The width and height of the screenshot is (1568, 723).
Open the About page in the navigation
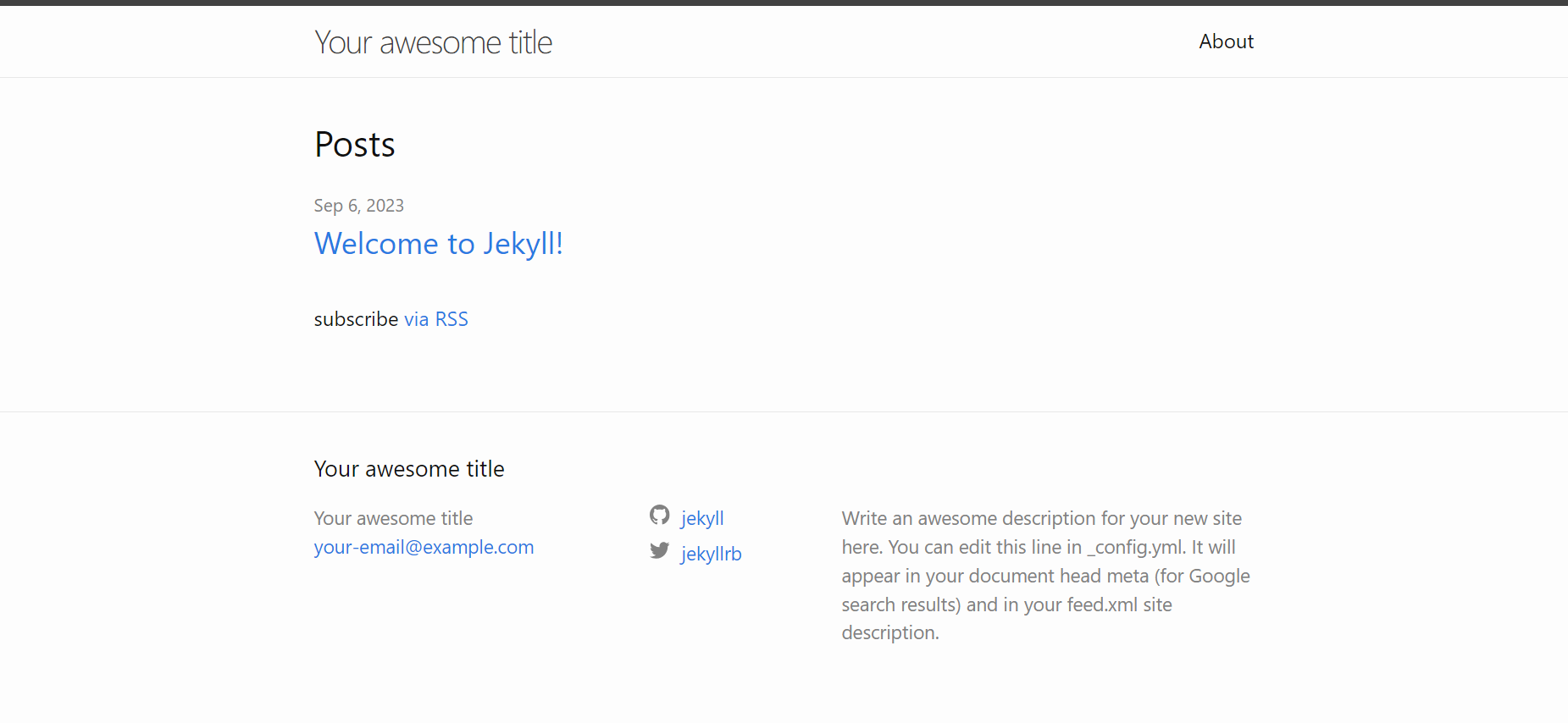pyautogui.click(x=1226, y=41)
